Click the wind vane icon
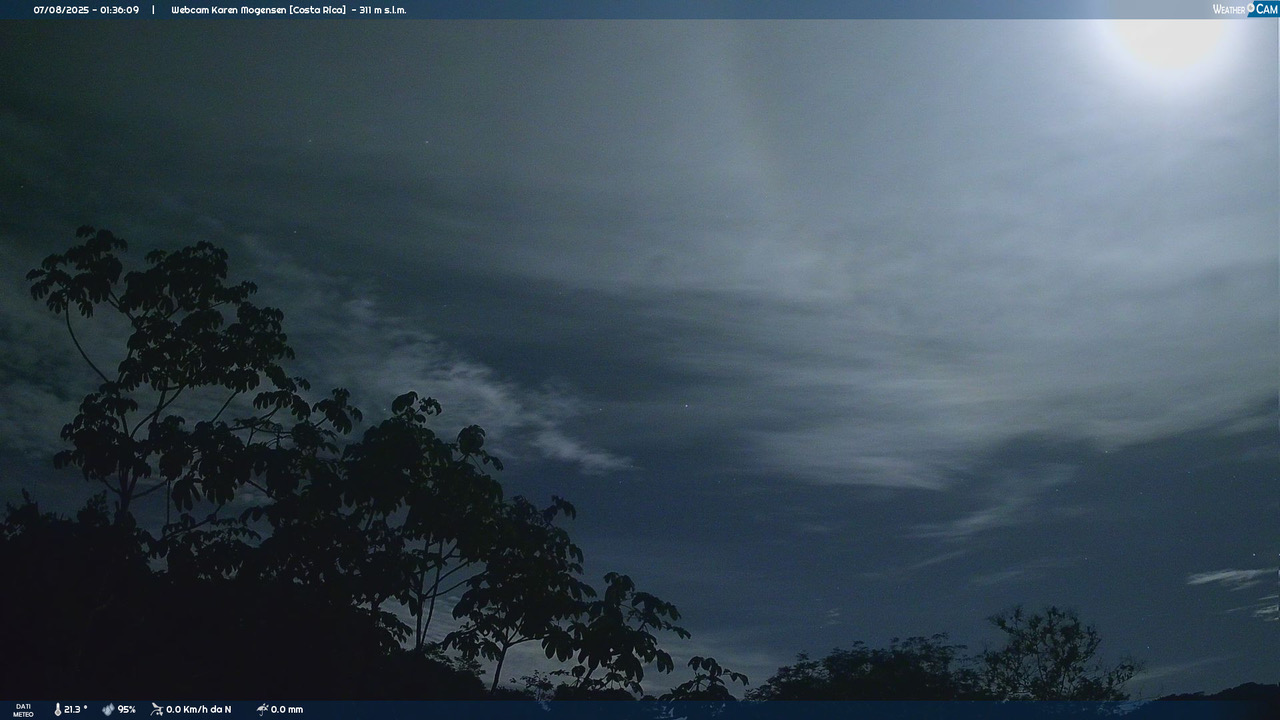This screenshot has height=720, width=1280. coord(157,709)
